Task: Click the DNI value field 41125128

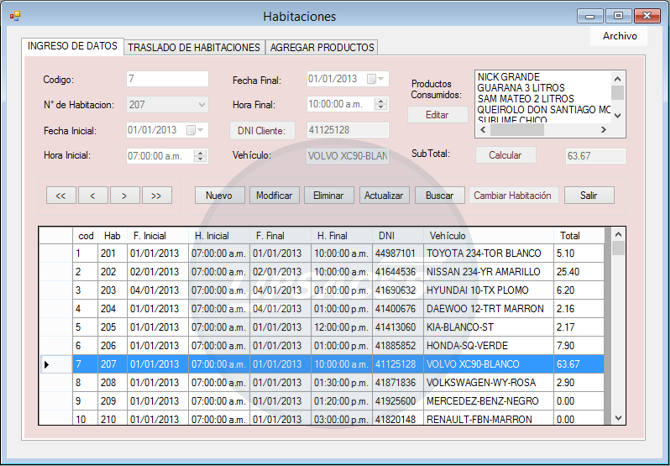Action: [348, 130]
